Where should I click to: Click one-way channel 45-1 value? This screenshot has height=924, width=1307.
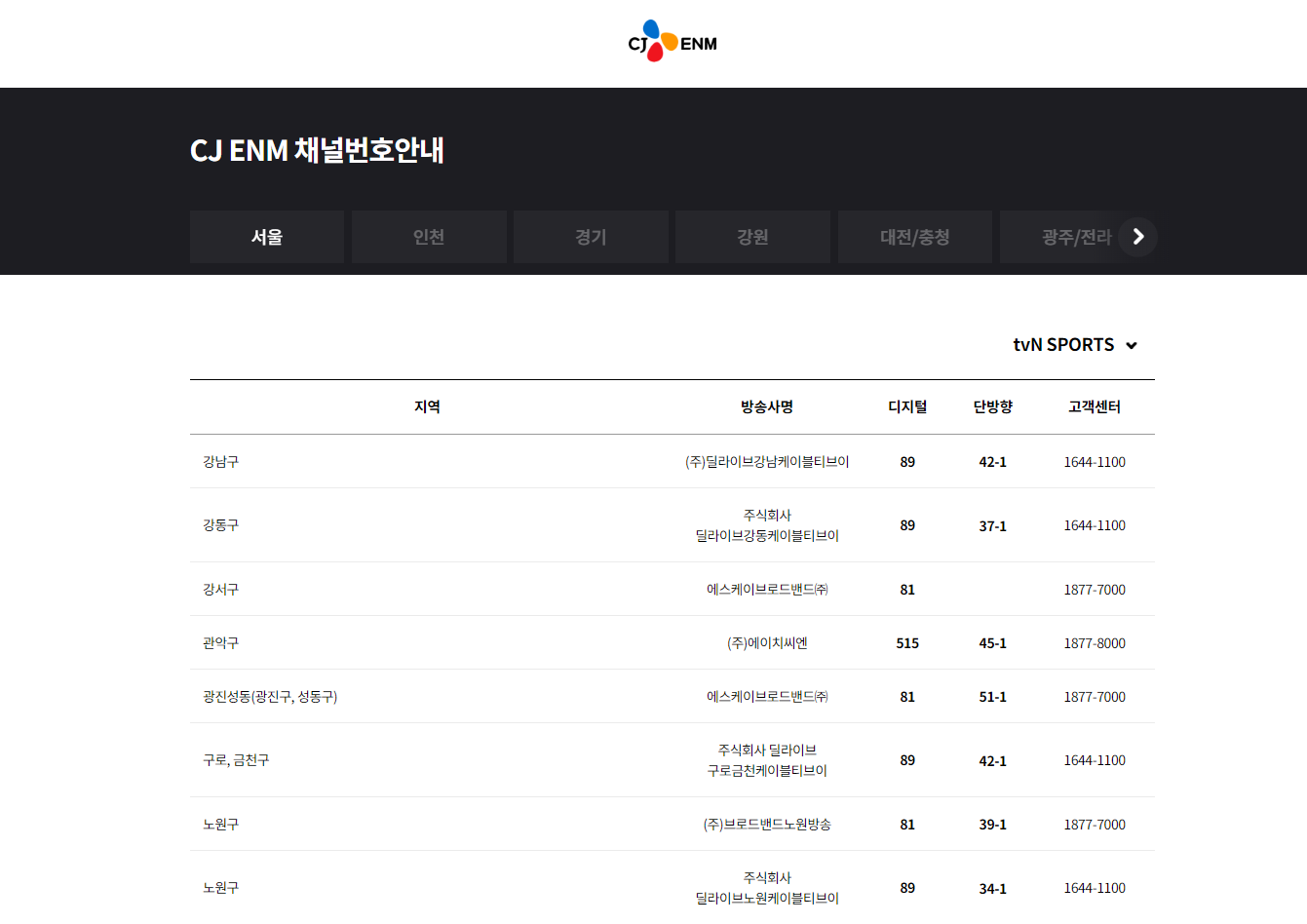click(x=992, y=643)
